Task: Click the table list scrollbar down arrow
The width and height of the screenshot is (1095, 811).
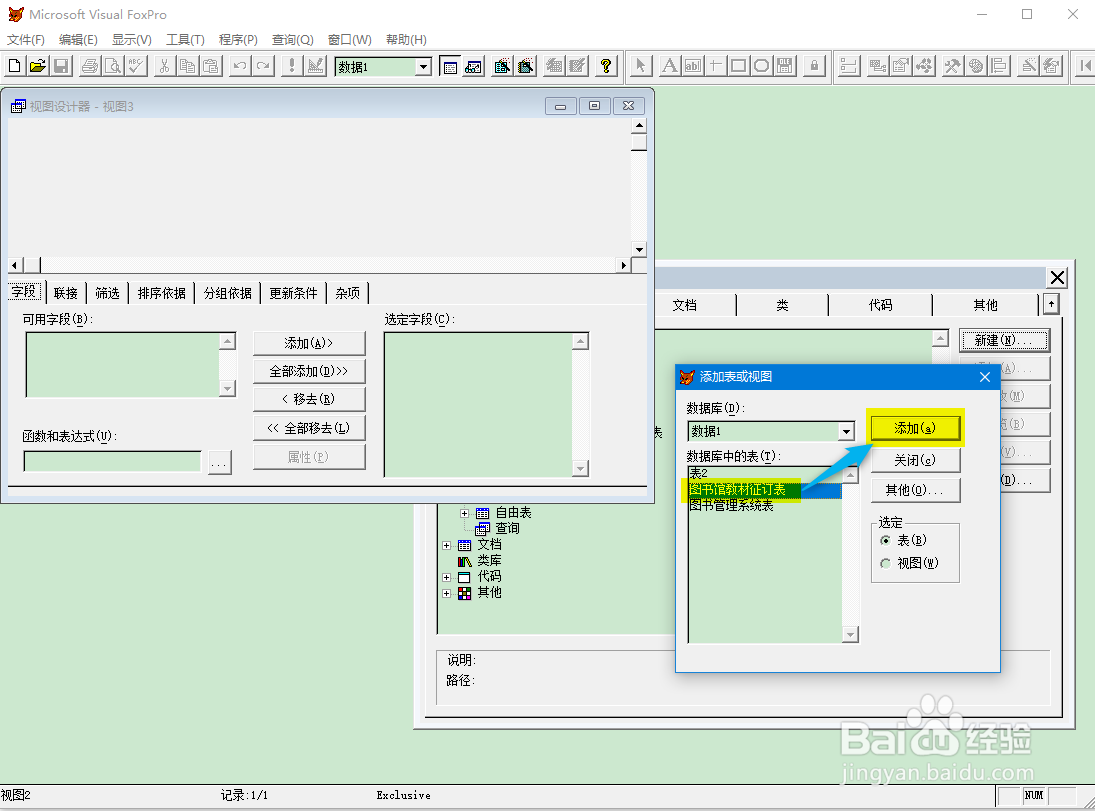Action: click(x=850, y=635)
